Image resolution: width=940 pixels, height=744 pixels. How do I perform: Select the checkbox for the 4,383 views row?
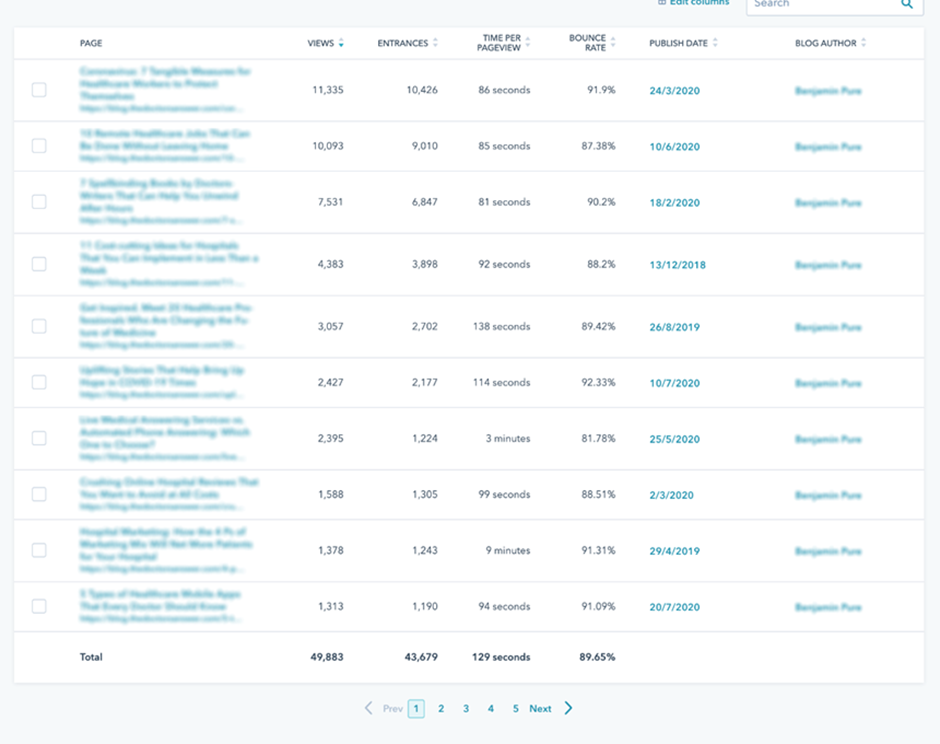[39, 264]
